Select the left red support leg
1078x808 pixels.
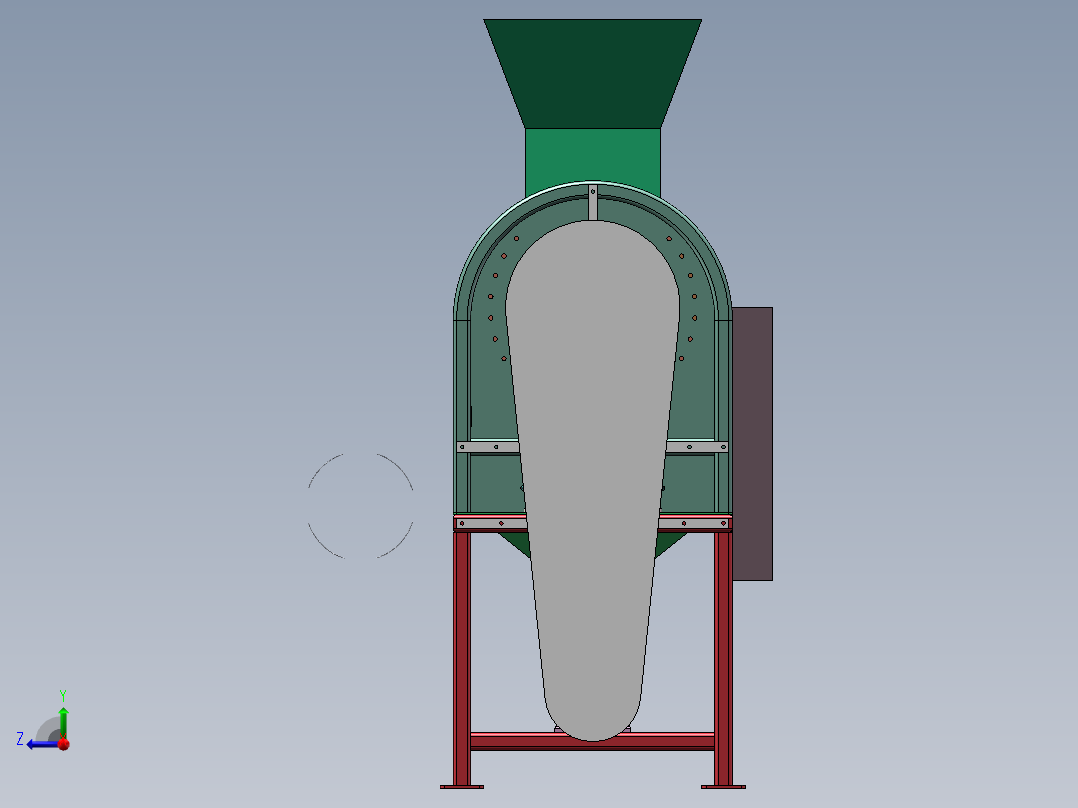point(462,659)
